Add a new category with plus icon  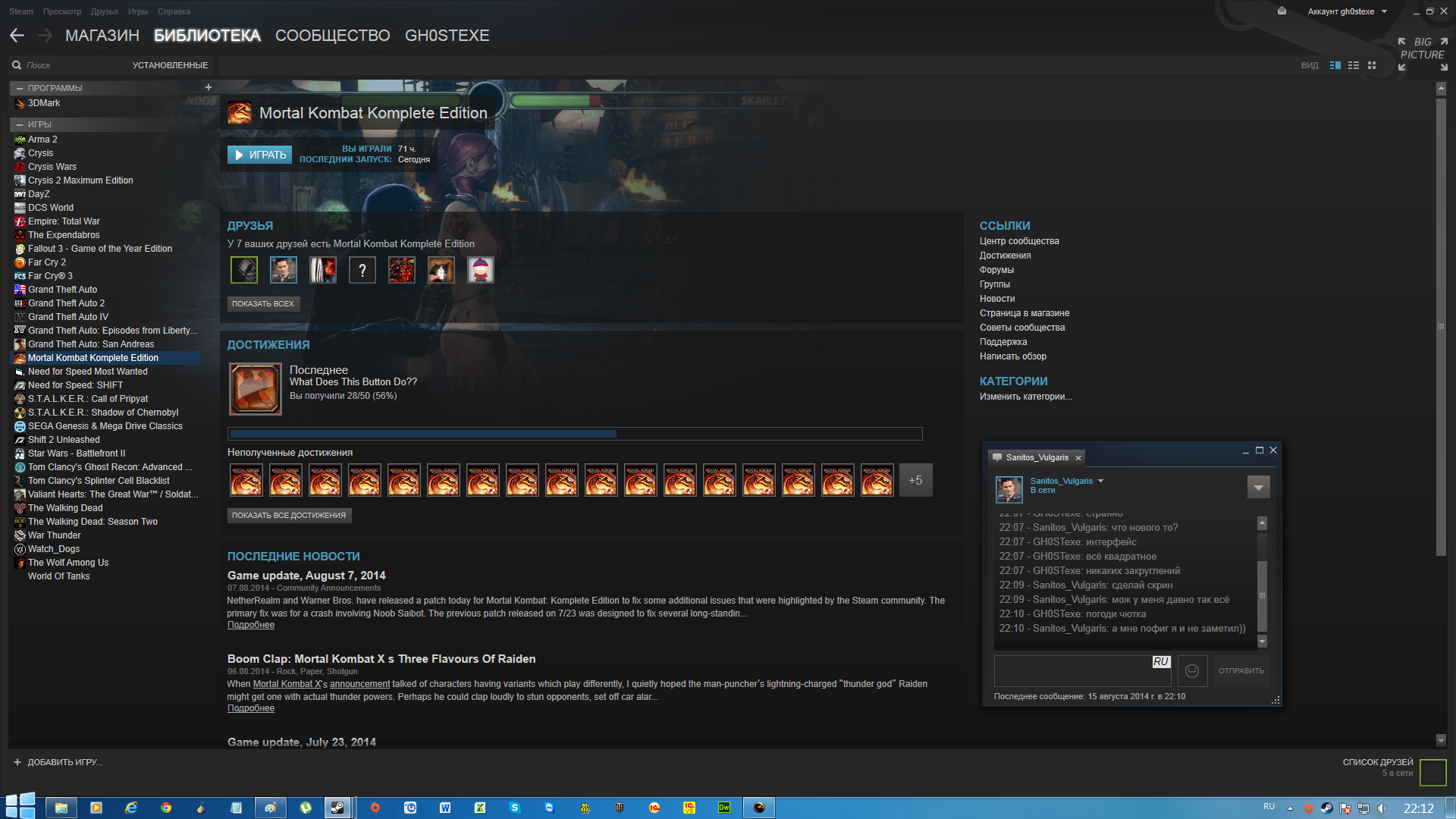point(209,87)
